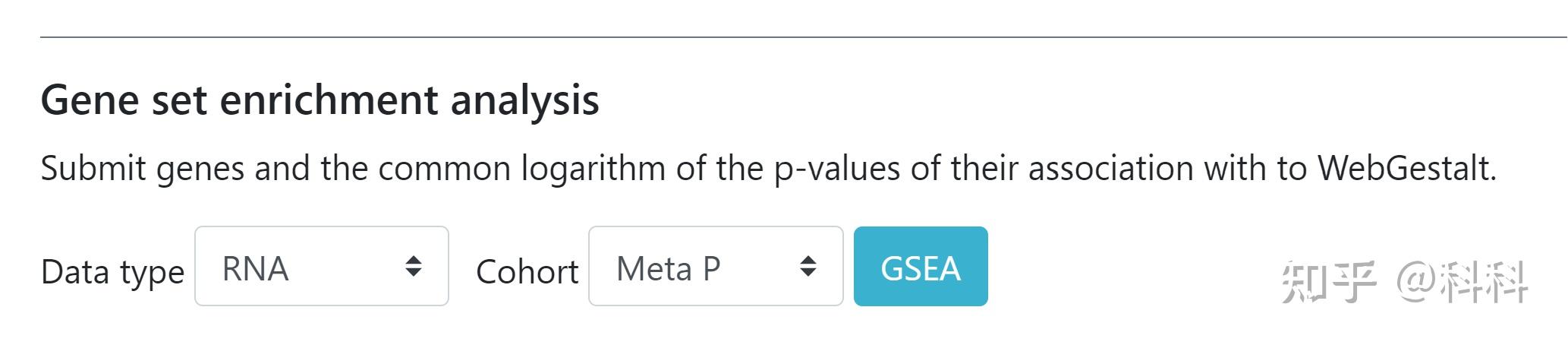Image resolution: width=1568 pixels, height=345 pixels.
Task: Select the RNA value text in the dropdown
Action: 255,269
